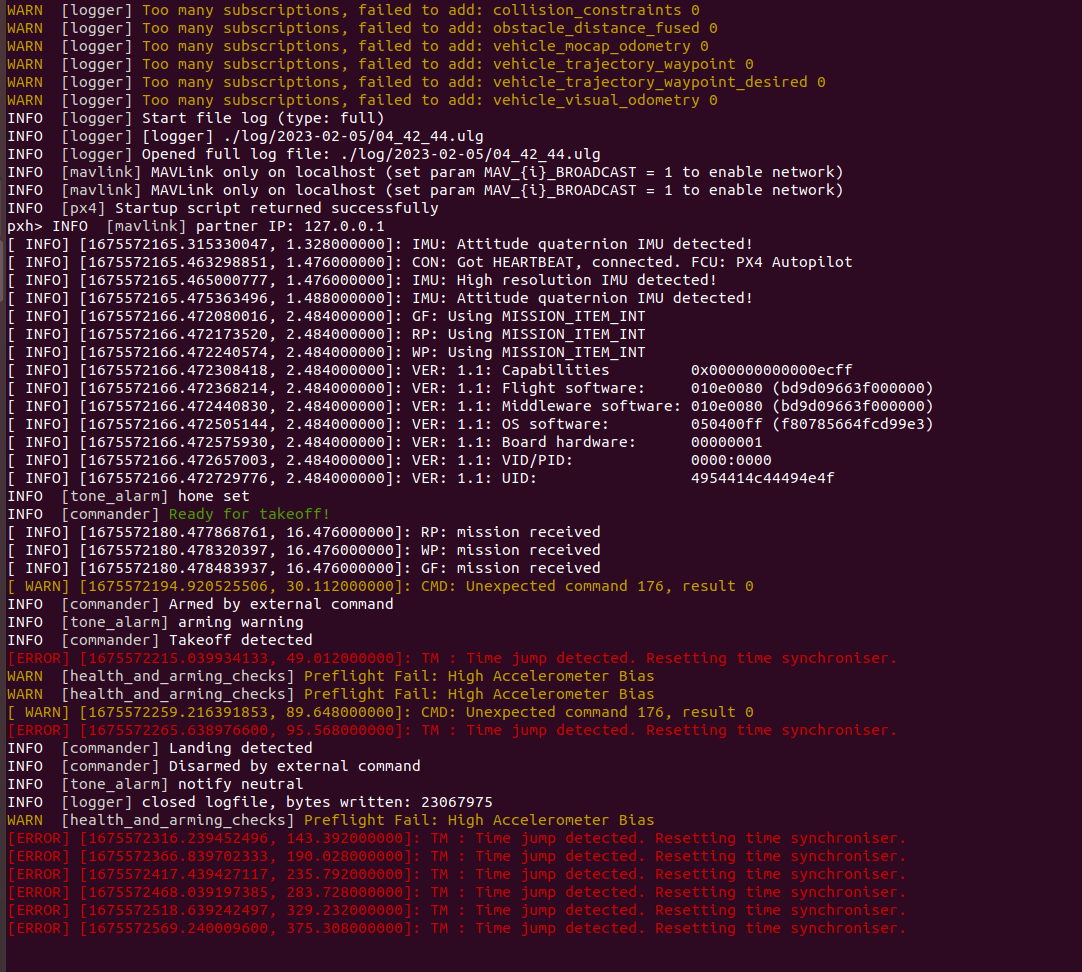Screen dimensions: 1082x972
Task: Click the 'pxh>' shell prompt
Action: [25, 226]
